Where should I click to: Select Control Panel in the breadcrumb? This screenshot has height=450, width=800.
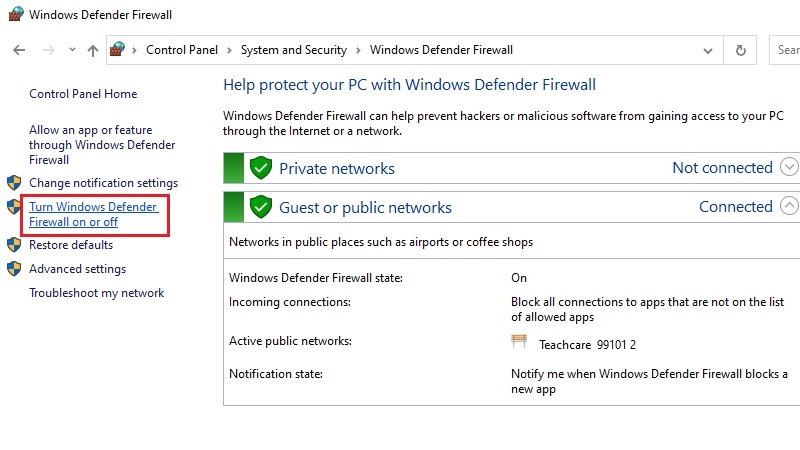(x=181, y=50)
